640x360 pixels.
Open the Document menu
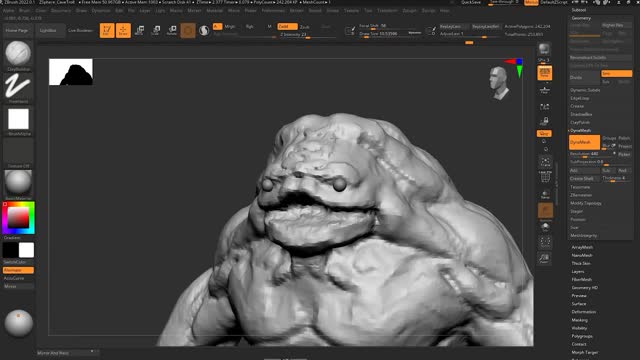61,11
